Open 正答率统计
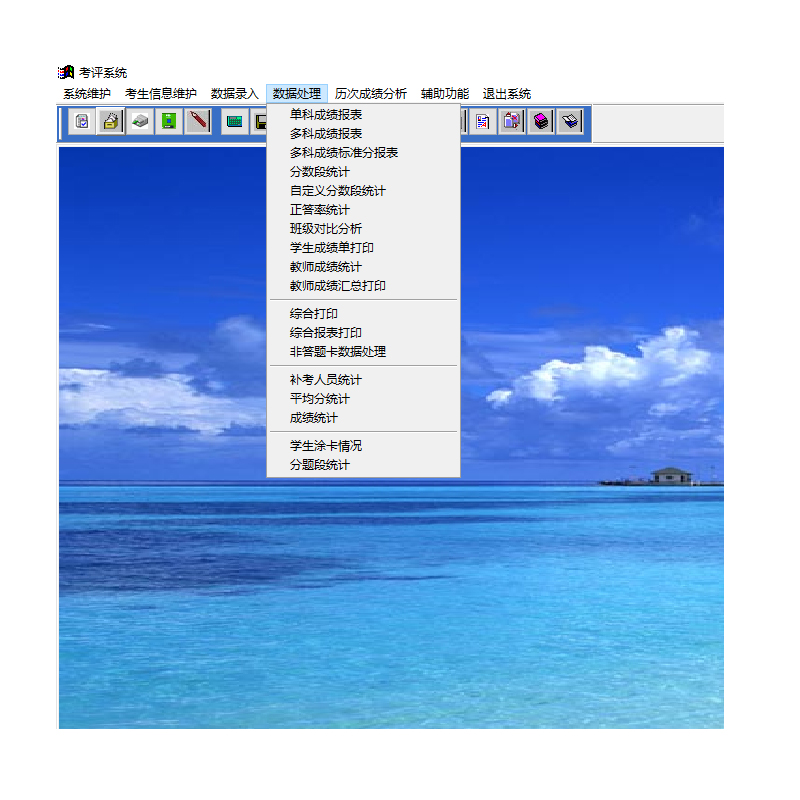The height and width of the screenshot is (800, 800). tap(363, 210)
